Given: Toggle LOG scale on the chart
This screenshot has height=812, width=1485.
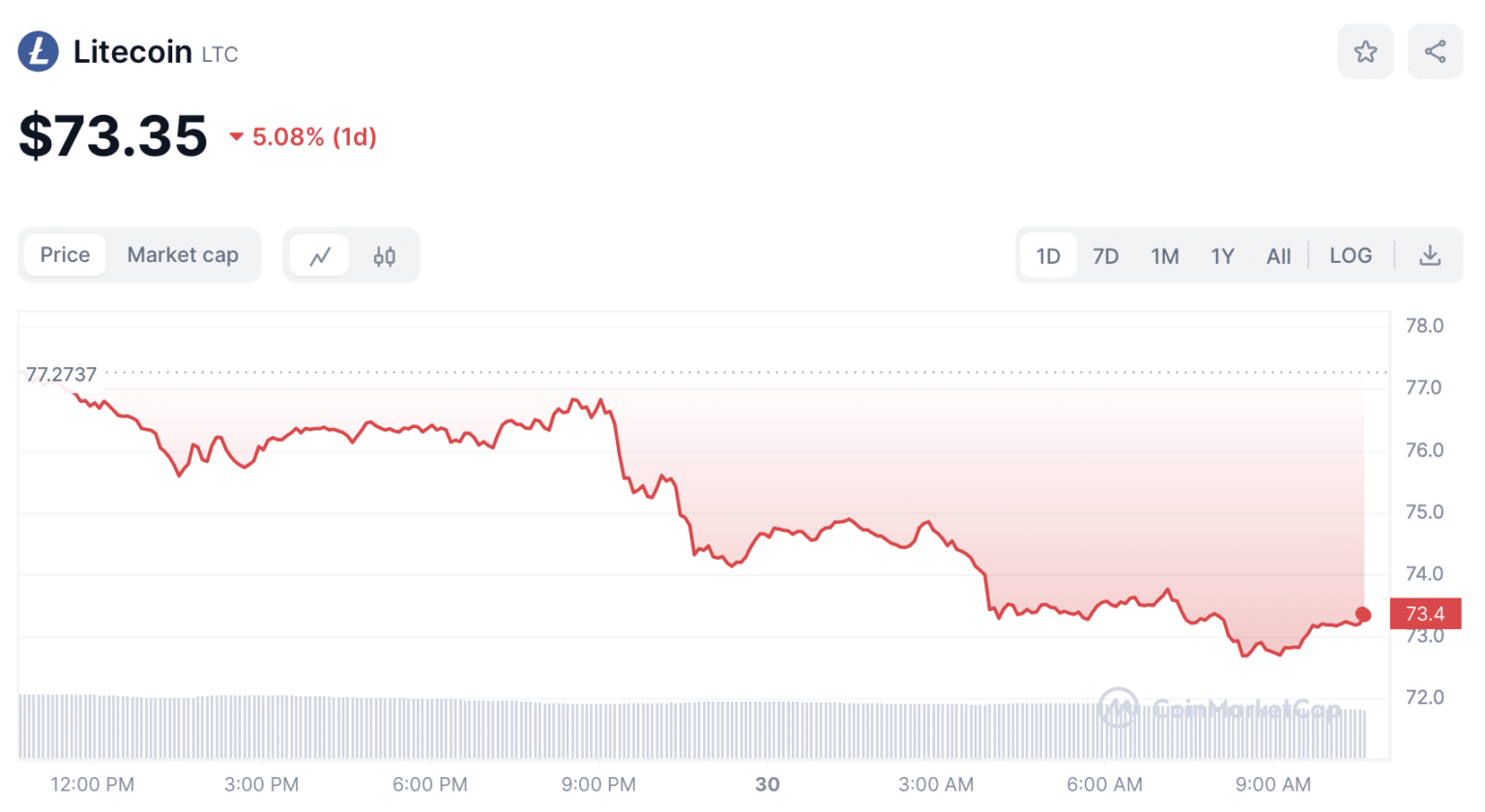Looking at the screenshot, I should 1350,256.
